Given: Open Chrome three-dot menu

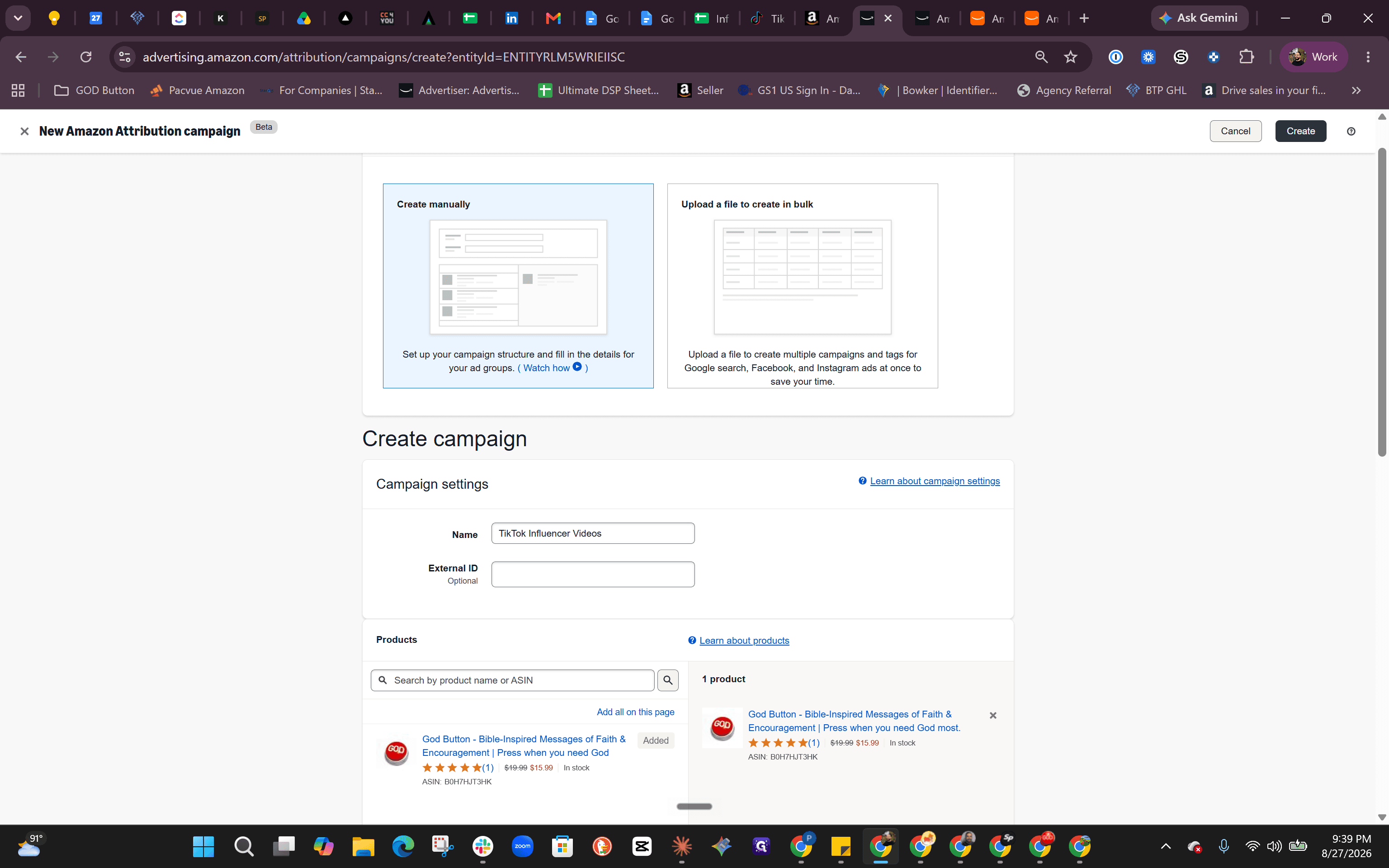Looking at the screenshot, I should pyautogui.click(x=1368, y=57).
